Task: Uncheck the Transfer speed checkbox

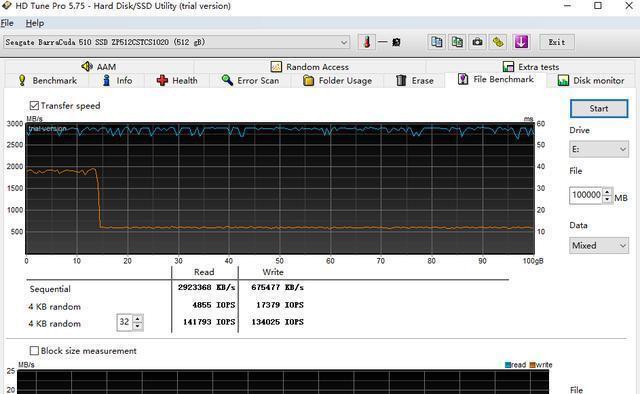Action: pos(34,106)
